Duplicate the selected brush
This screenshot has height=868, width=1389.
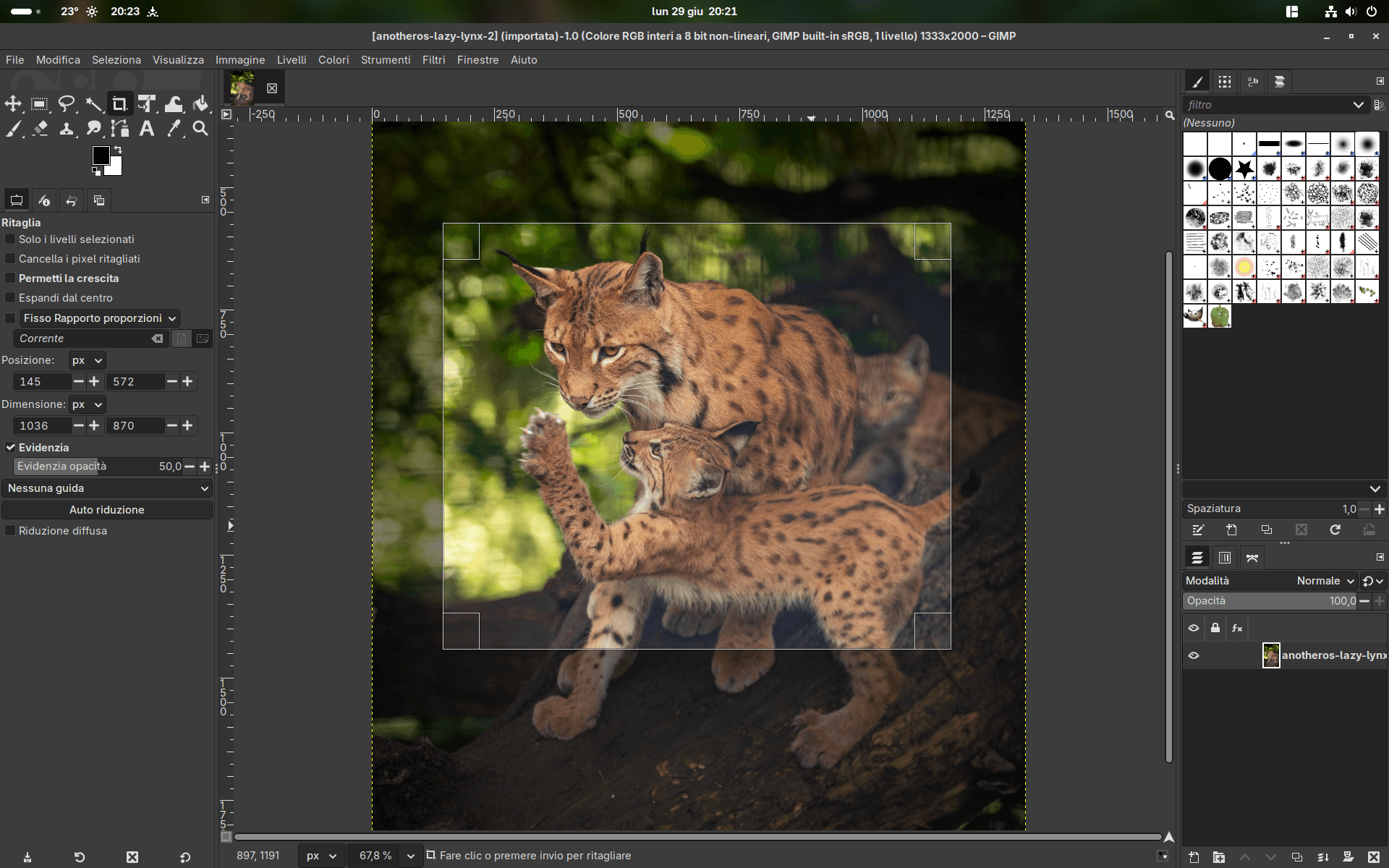pos(1267,530)
